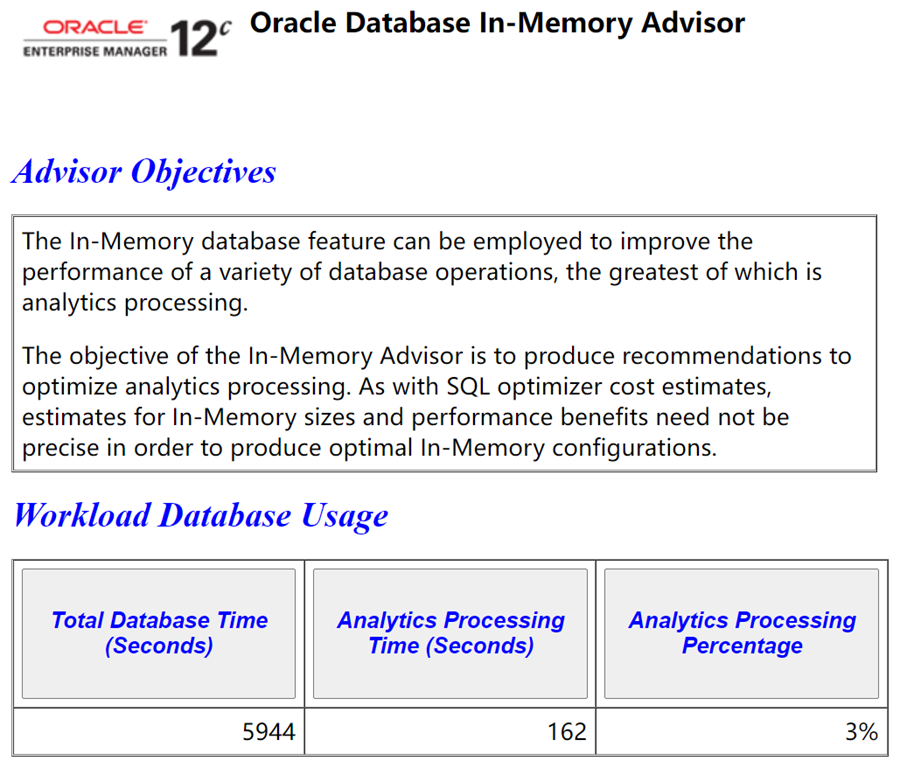This screenshot has width=921, height=768.
Task: Click 'SQL optimizer cost estimates' text
Action: (x=609, y=387)
